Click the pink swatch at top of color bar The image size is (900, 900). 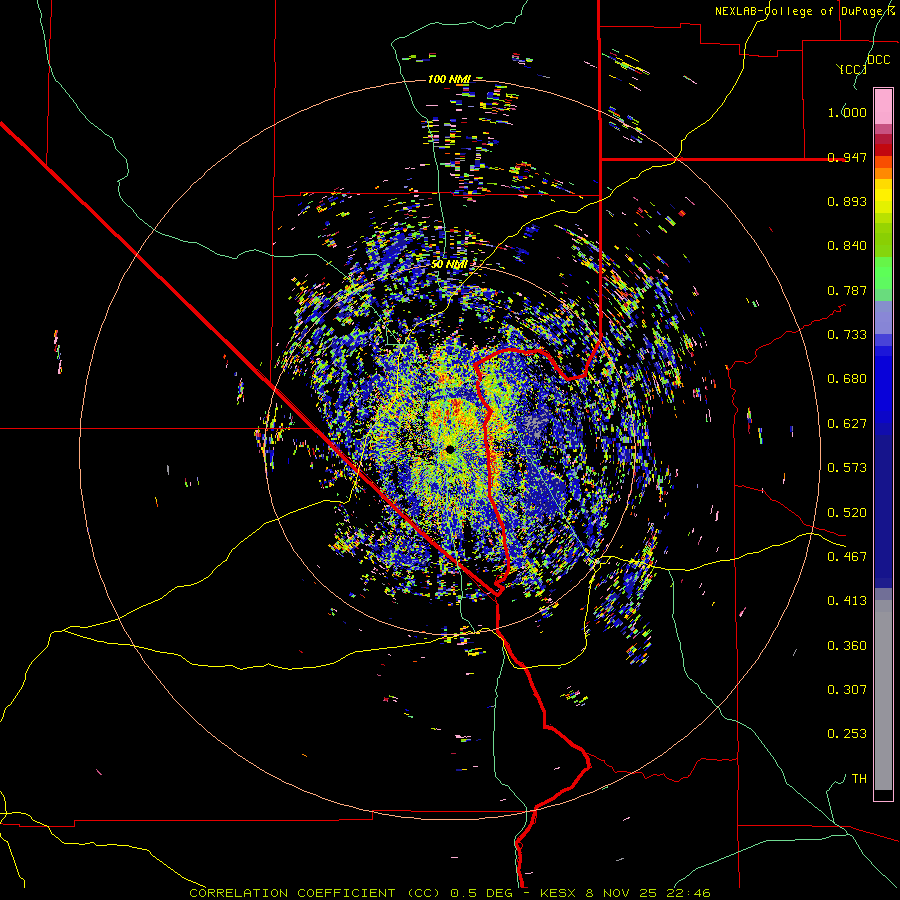tap(883, 106)
